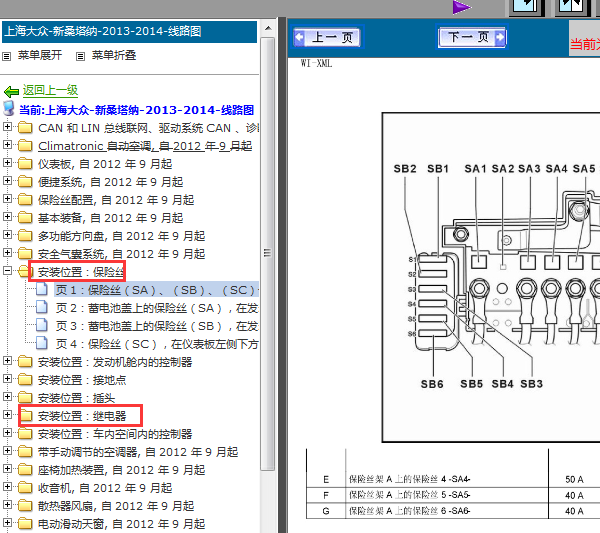Image resolution: width=600 pixels, height=533 pixels.
Task: Expand the 电动滑动天窗 folder node
Action: [7, 522]
